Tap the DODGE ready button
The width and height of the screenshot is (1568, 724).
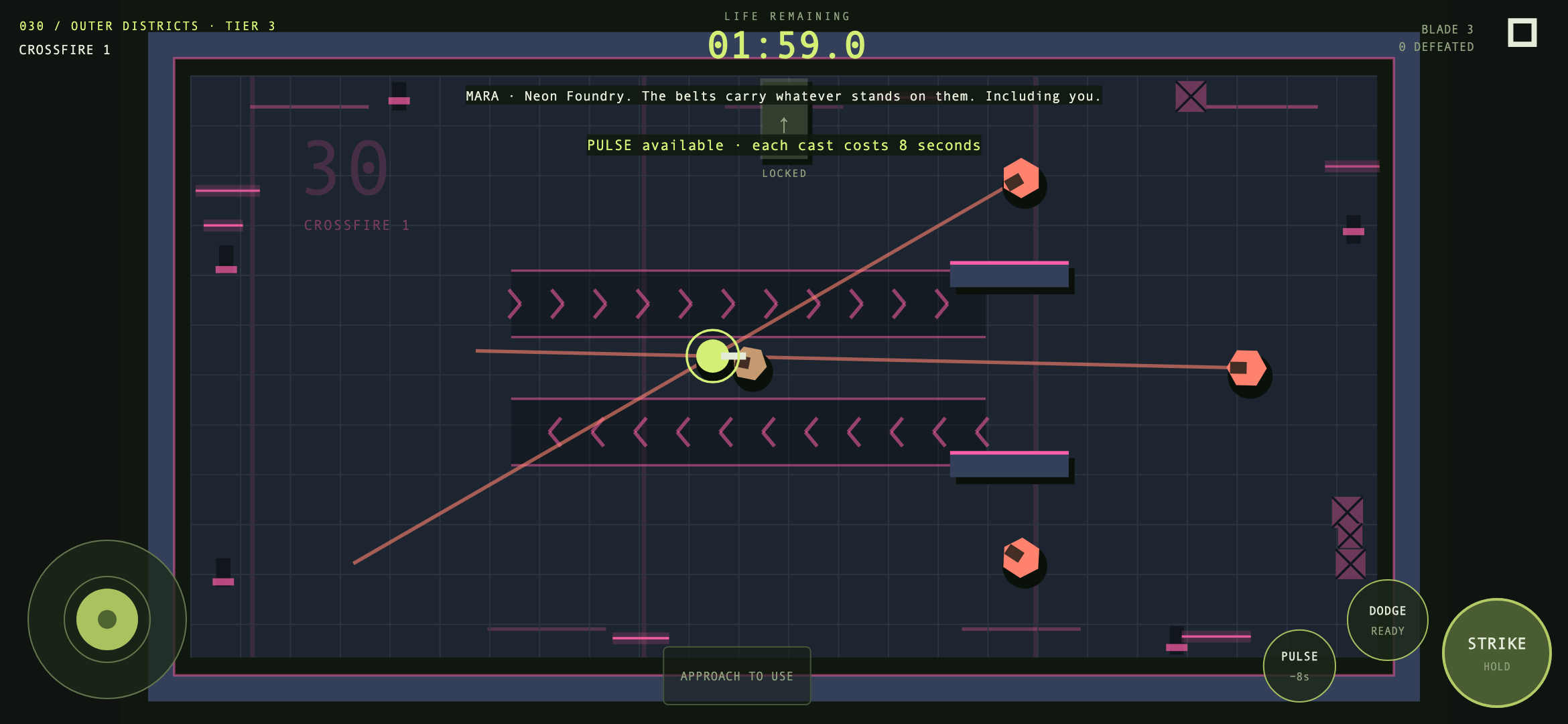coord(1387,620)
